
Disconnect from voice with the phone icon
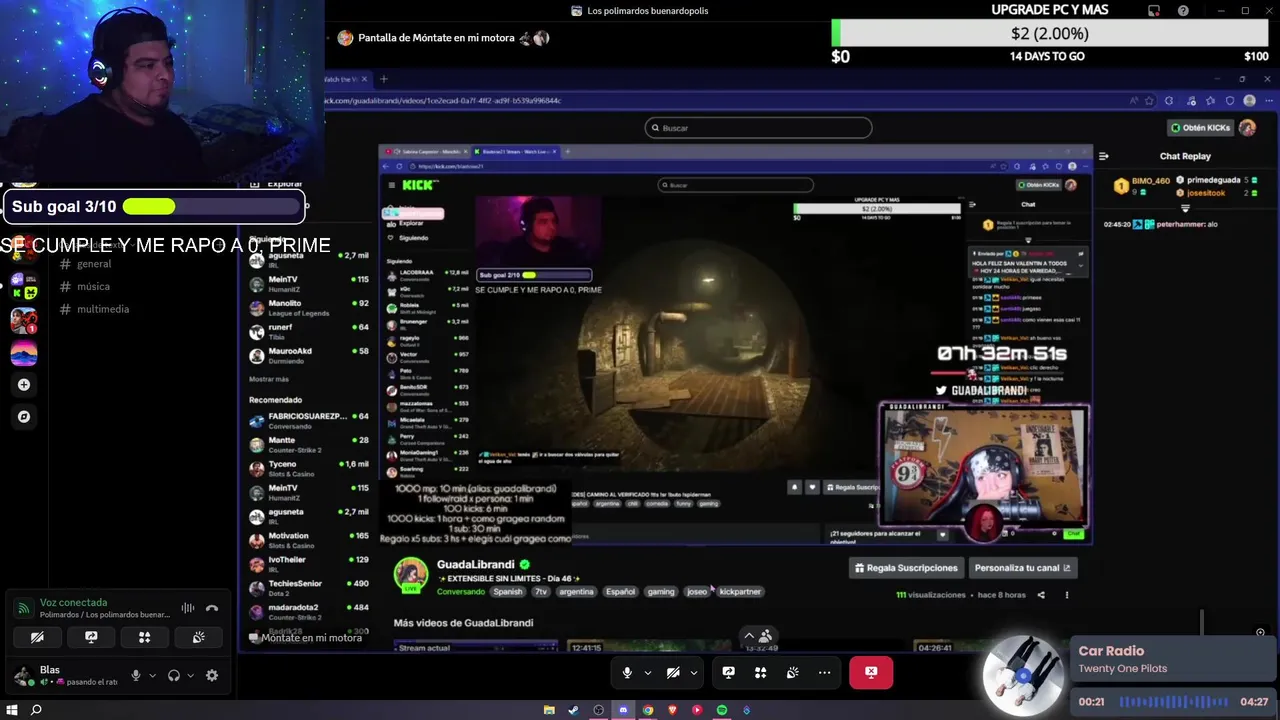(212, 608)
